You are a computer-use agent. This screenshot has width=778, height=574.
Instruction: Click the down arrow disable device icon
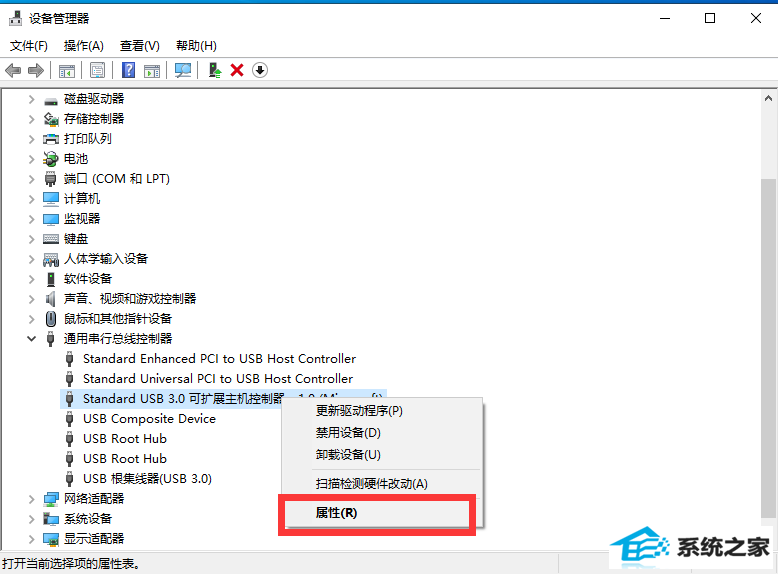pos(260,70)
